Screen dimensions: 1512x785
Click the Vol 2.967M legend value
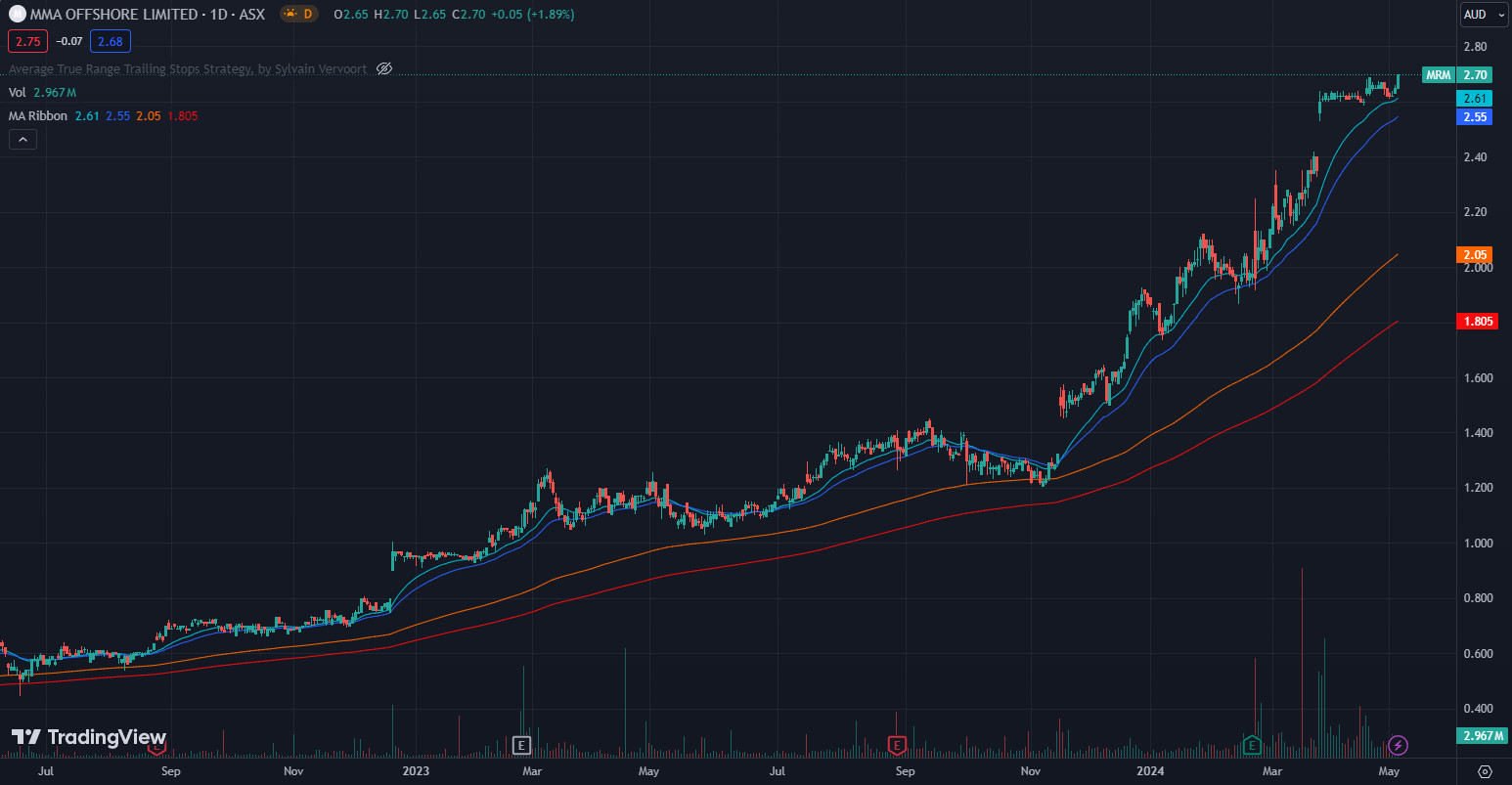(55, 92)
